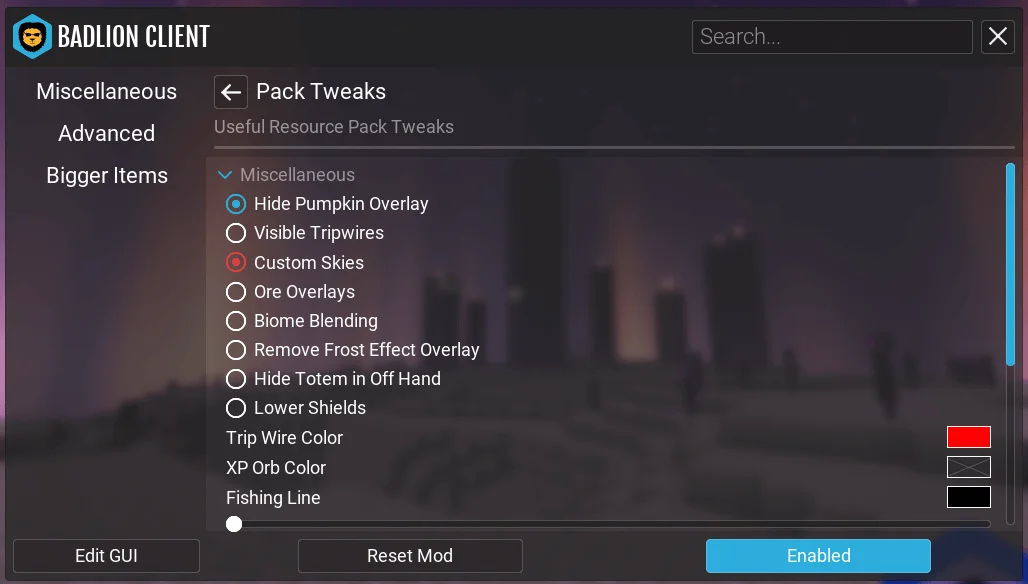This screenshot has height=584, width=1028.
Task: Open the red Trip Wire Color swatch
Action: [x=968, y=437]
